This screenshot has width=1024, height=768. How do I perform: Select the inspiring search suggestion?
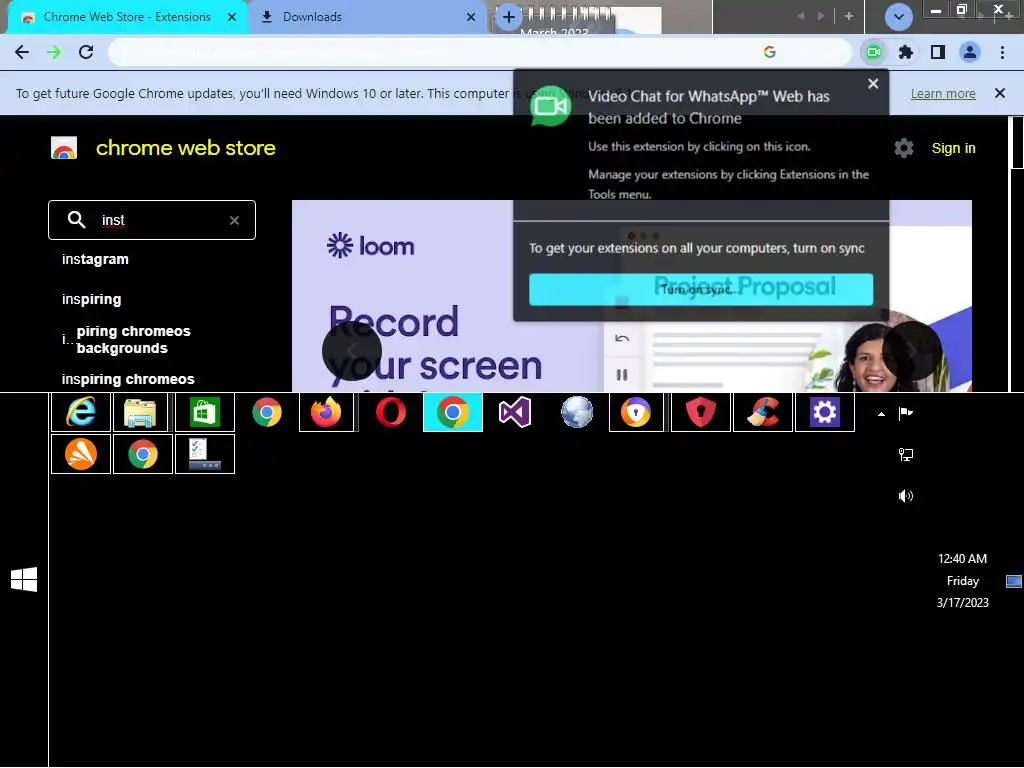(x=91, y=299)
